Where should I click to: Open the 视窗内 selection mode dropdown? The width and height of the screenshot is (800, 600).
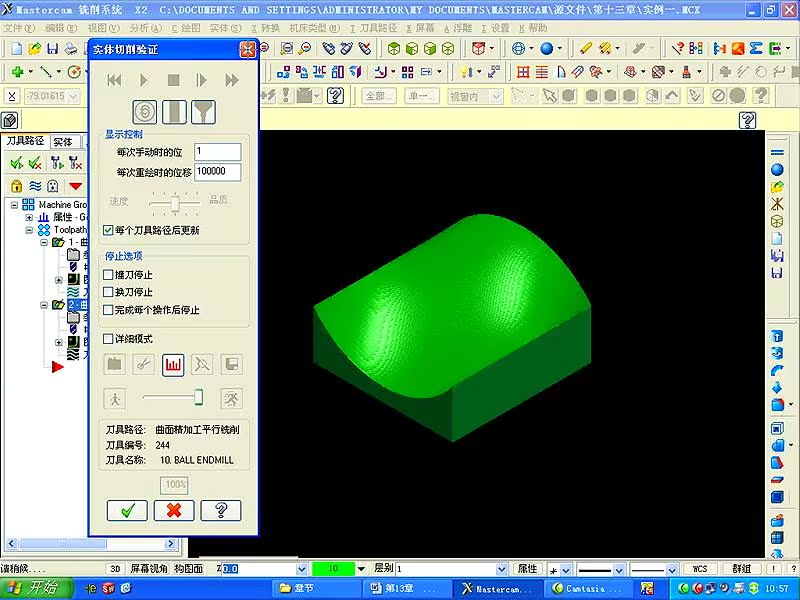coord(495,96)
